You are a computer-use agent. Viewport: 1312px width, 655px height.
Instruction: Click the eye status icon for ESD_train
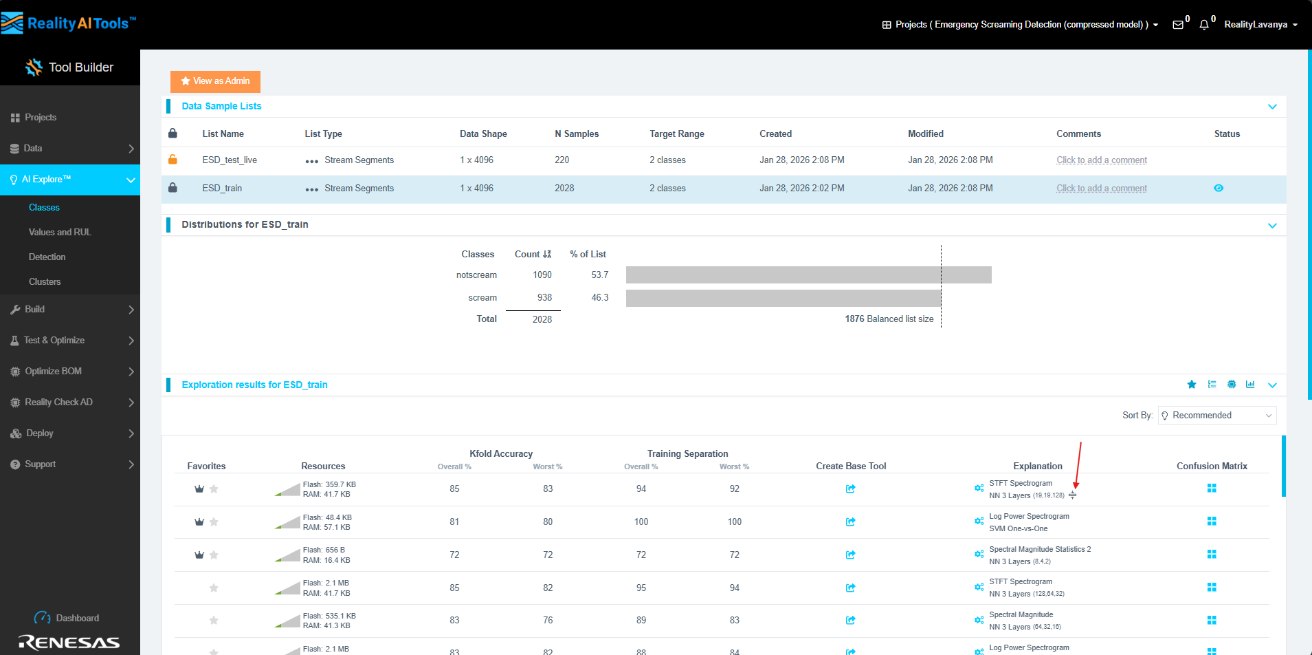tap(1218, 188)
